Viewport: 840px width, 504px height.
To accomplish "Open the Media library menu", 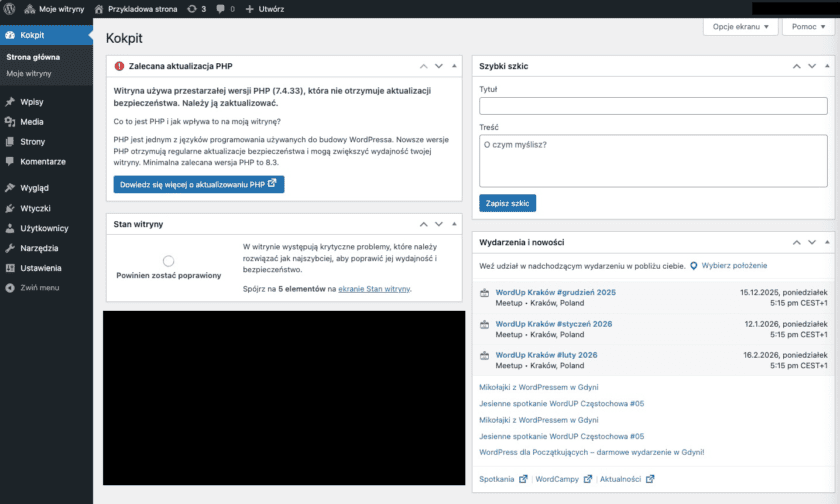I will [x=46, y=122].
